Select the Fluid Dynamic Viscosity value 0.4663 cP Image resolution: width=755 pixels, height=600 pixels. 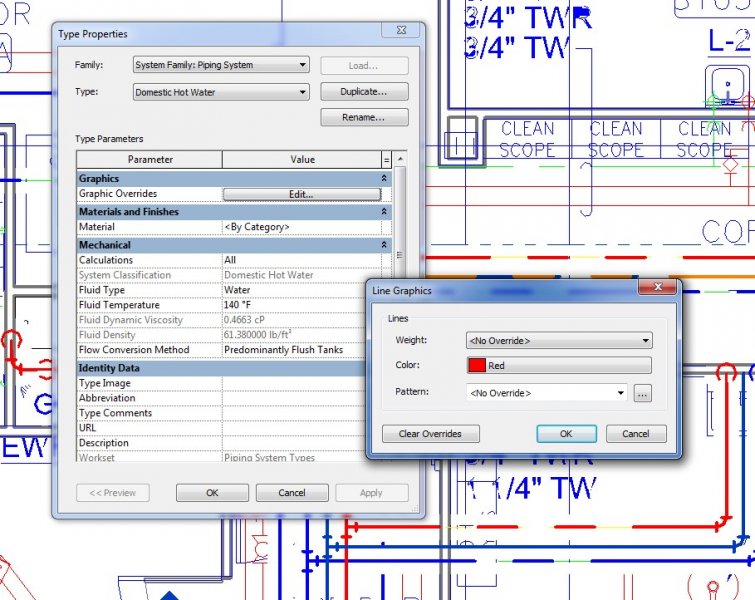coord(295,320)
